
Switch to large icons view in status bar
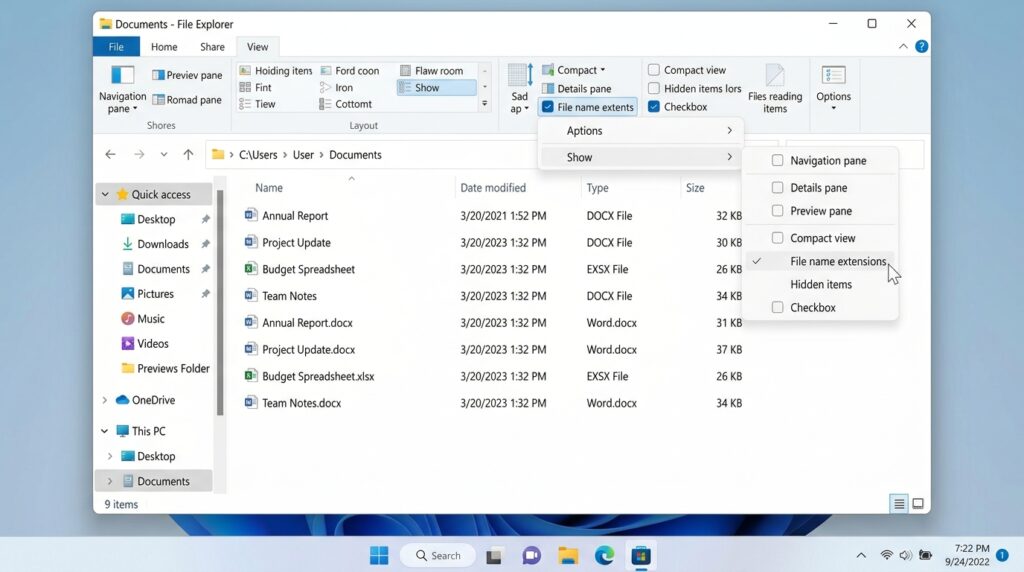click(918, 503)
